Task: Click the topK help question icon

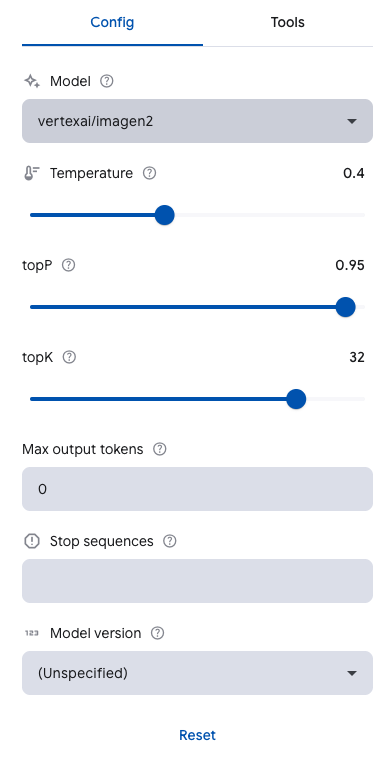Action: (70, 357)
